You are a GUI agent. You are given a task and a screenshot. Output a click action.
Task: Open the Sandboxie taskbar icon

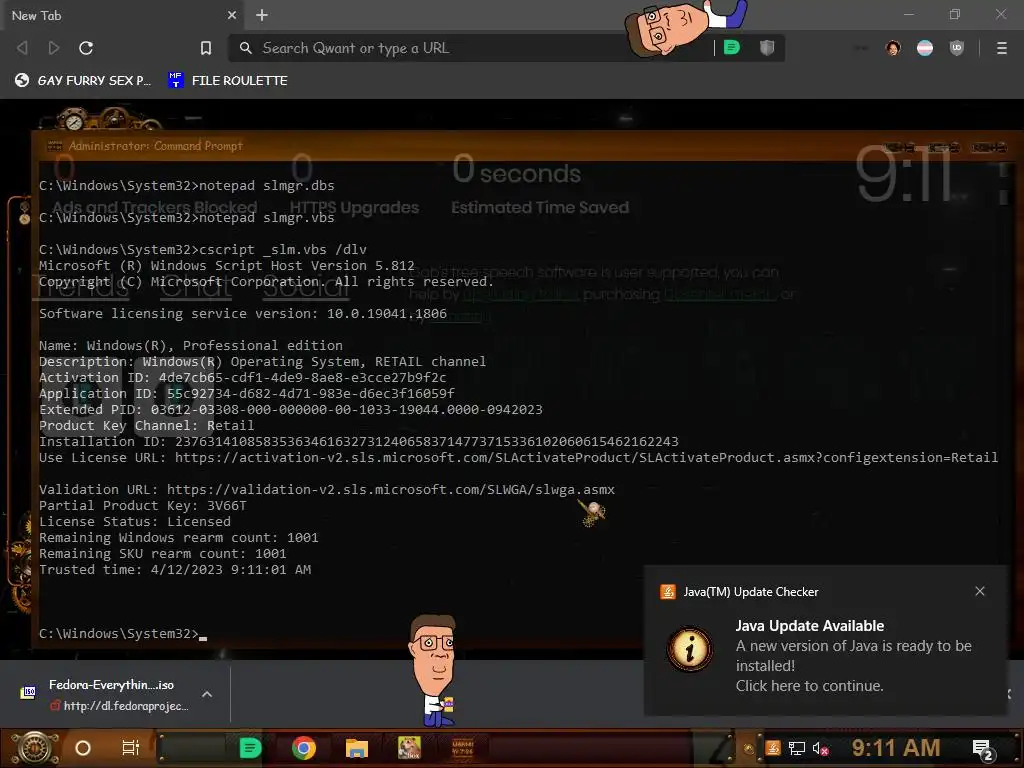pyautogui.click(x=409, y=748)
